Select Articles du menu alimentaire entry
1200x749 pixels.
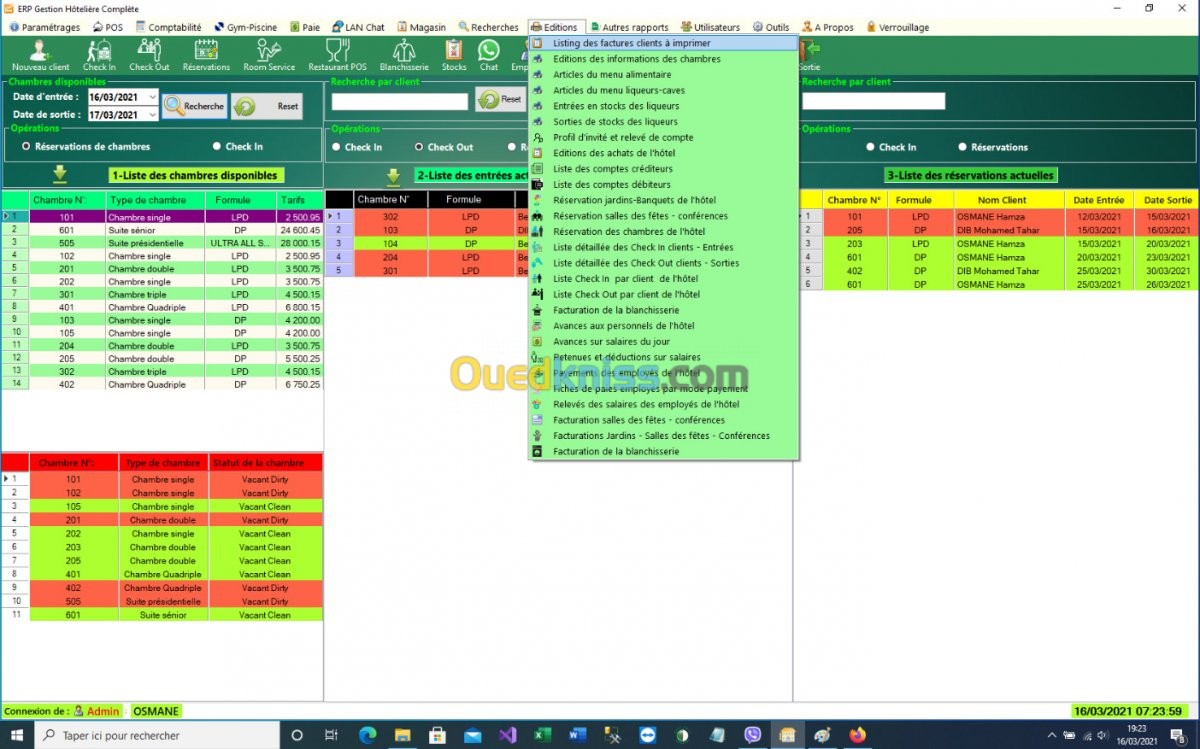[x=663, y=75]
